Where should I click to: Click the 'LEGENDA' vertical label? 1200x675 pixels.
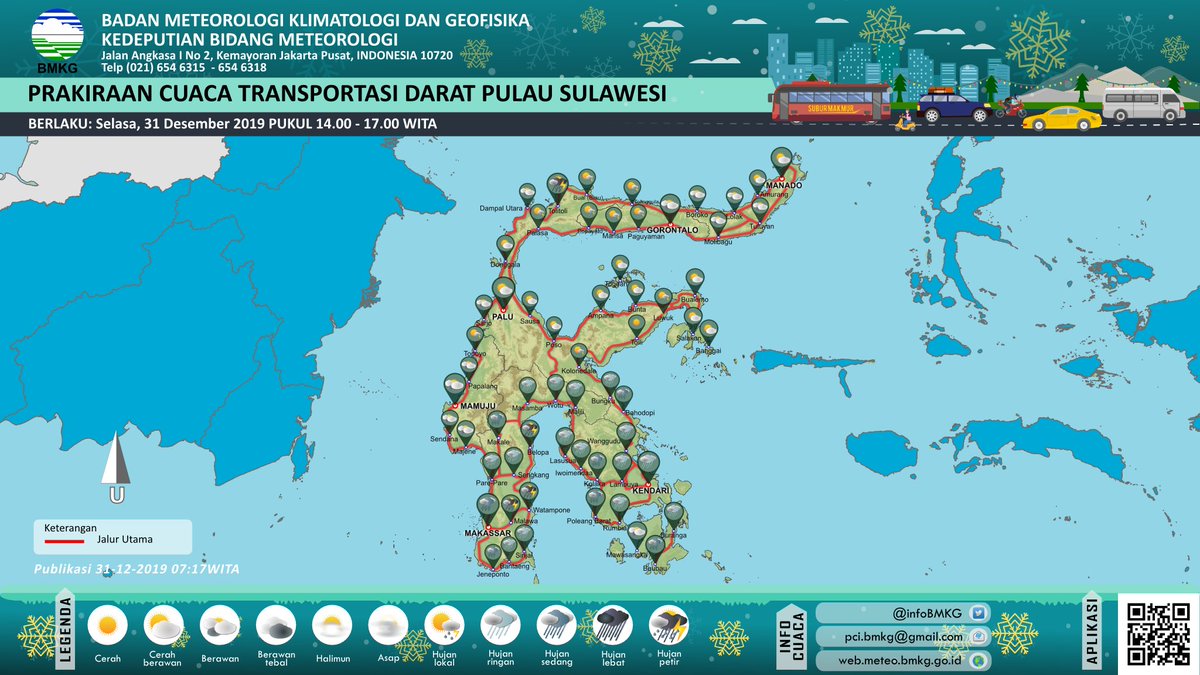66,630
